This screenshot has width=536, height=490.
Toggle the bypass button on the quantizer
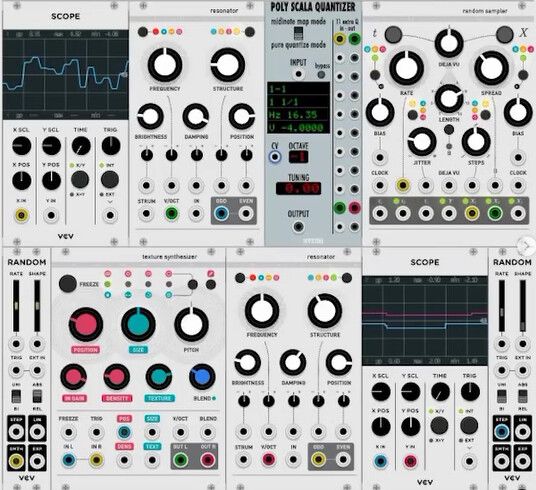[321, 74]
